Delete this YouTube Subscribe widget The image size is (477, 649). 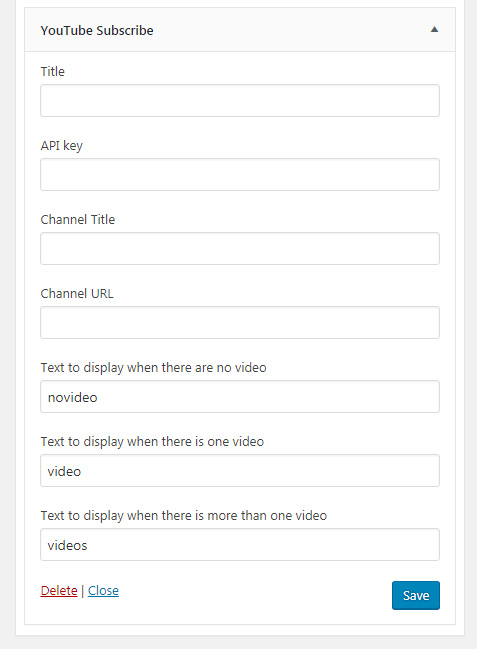pyautogui.click(x=59, y=591)
